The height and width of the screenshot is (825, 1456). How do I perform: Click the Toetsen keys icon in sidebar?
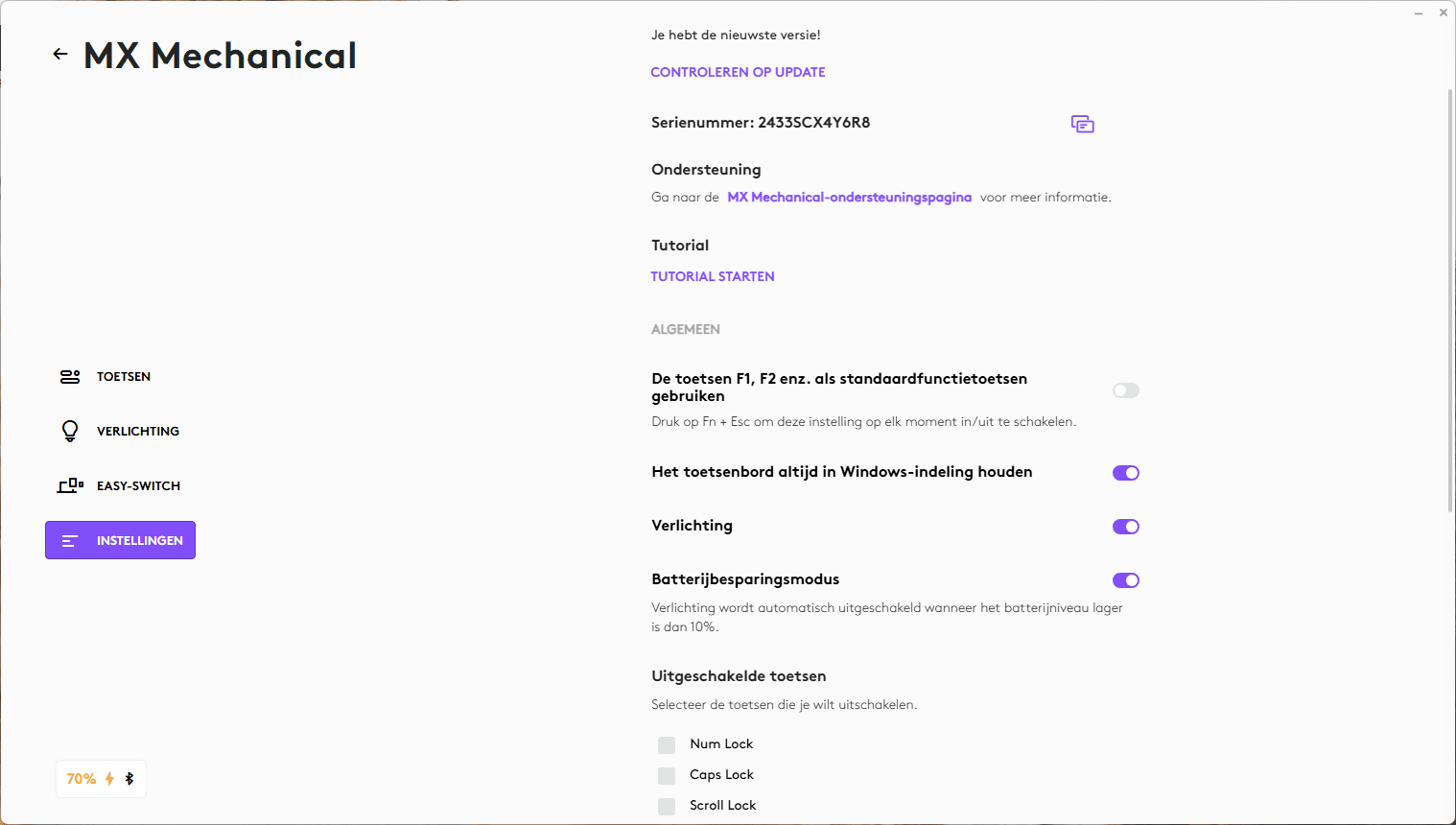(x=70, y=377)
